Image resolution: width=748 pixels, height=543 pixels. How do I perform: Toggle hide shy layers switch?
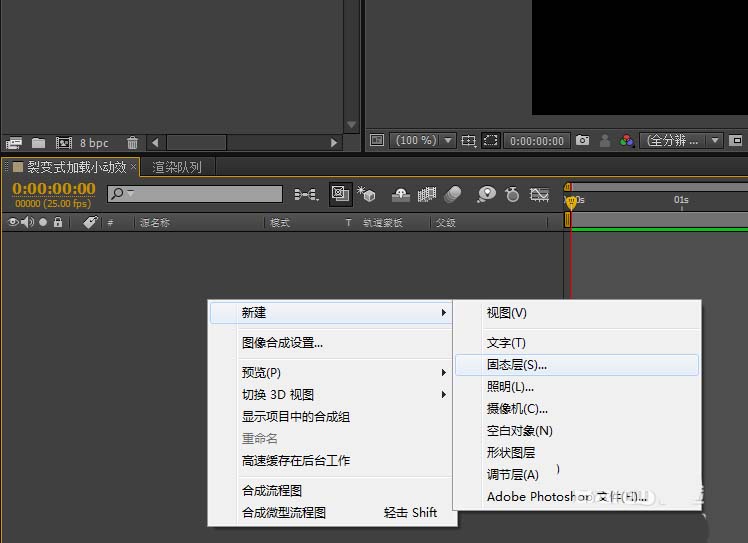pyautogui.click(x=400, y=194)
